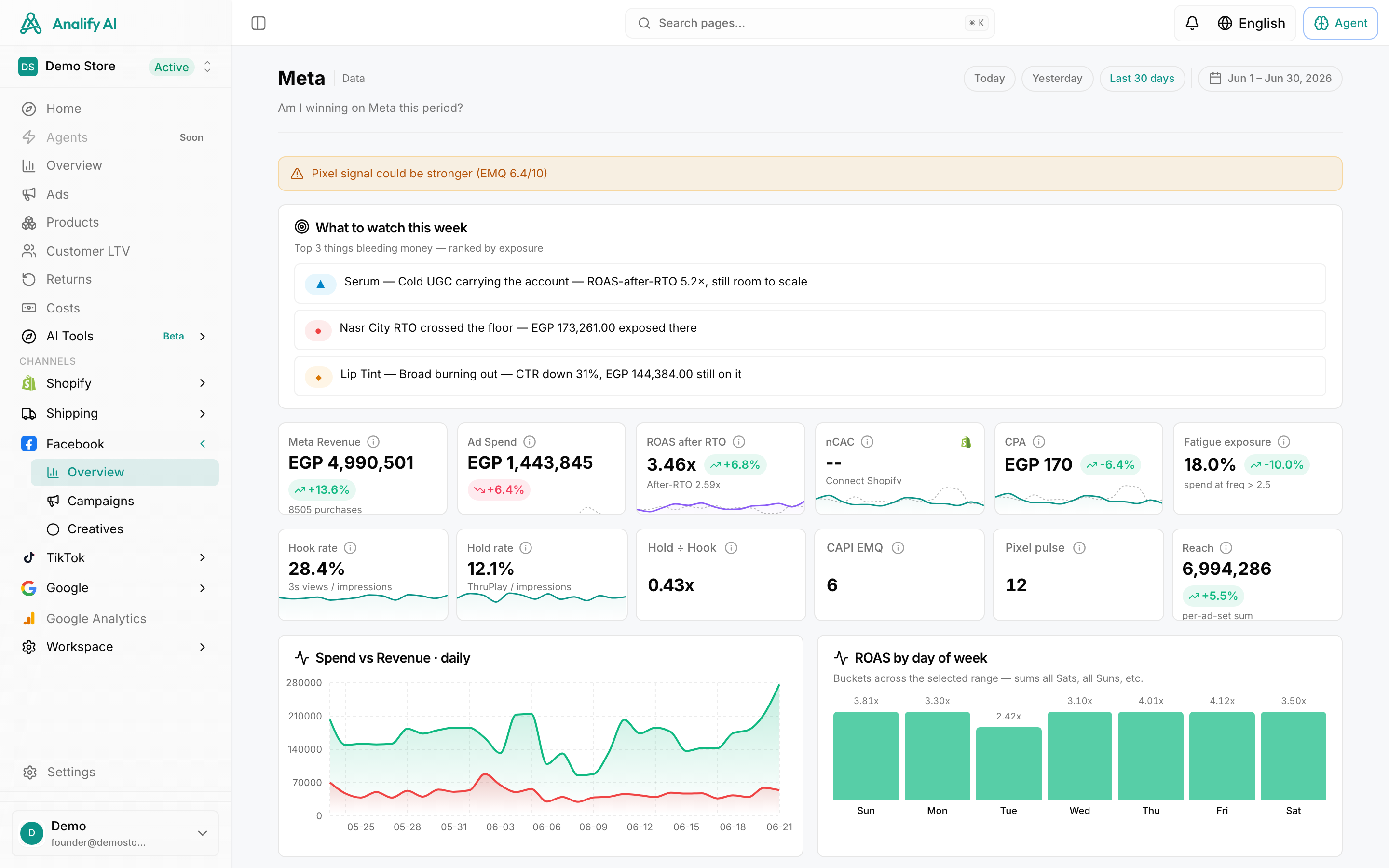Expand the Workspace section
Screen dimensions: 1389x868
[x=203, y=647]
